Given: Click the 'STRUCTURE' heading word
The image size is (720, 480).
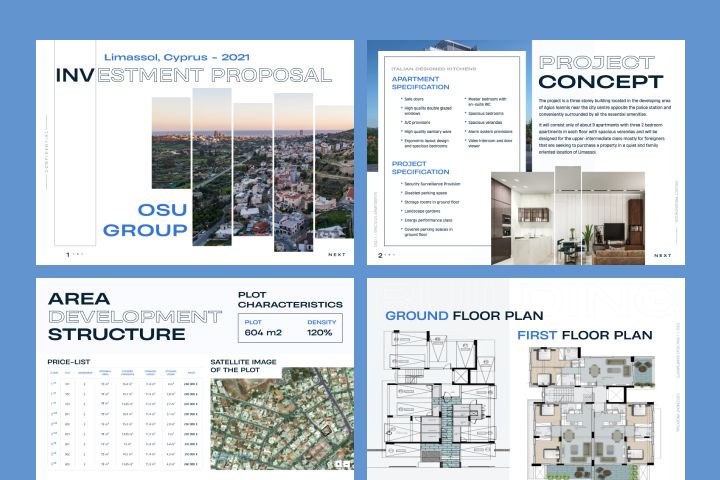Looking at the screenshot, I should click(117, 334).
